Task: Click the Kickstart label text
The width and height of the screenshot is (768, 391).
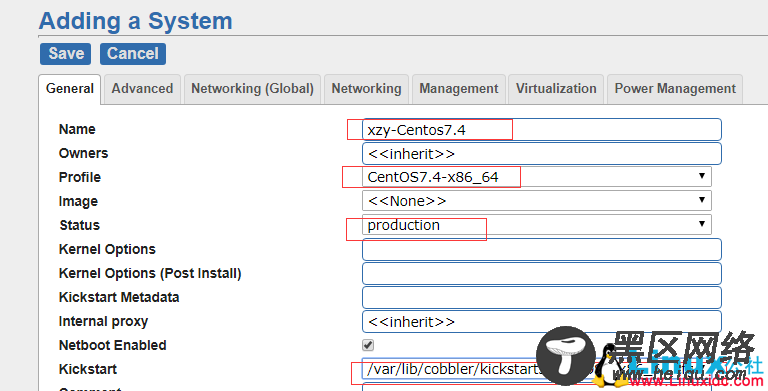Action: [x=88, y=369]
